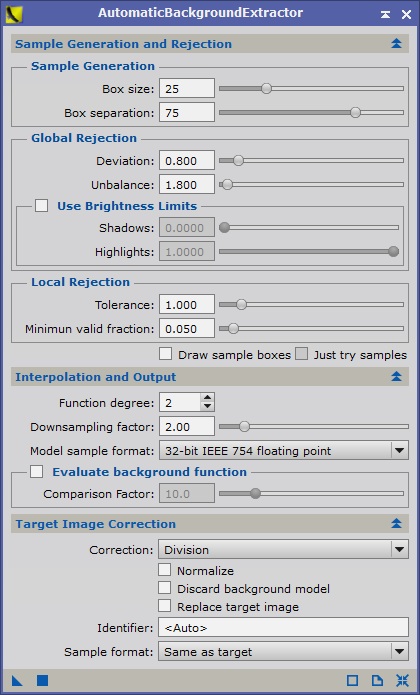Image resolution: width=420 pixels, height=695 pixels.
Task: Enable Evaluate background function checkbox
Action: coord(37,472)
